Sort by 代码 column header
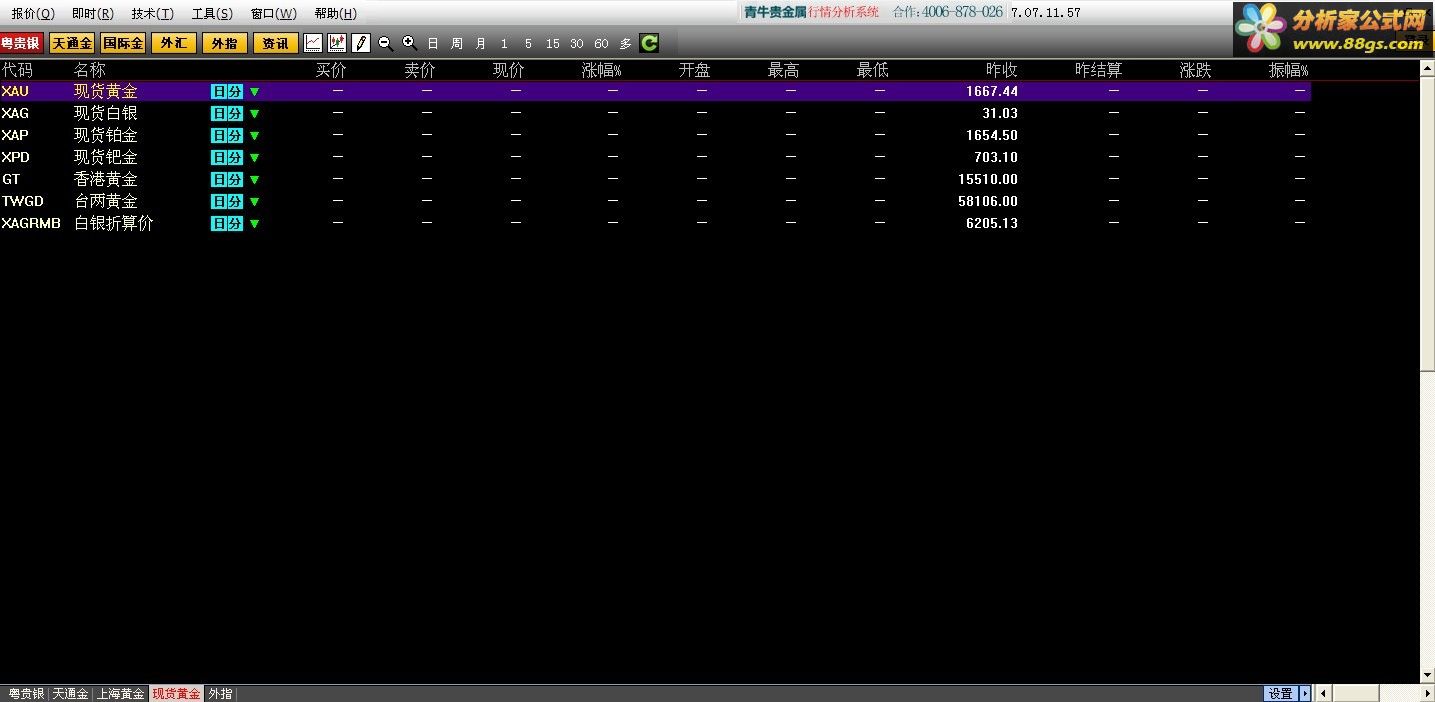 [17, 70]
